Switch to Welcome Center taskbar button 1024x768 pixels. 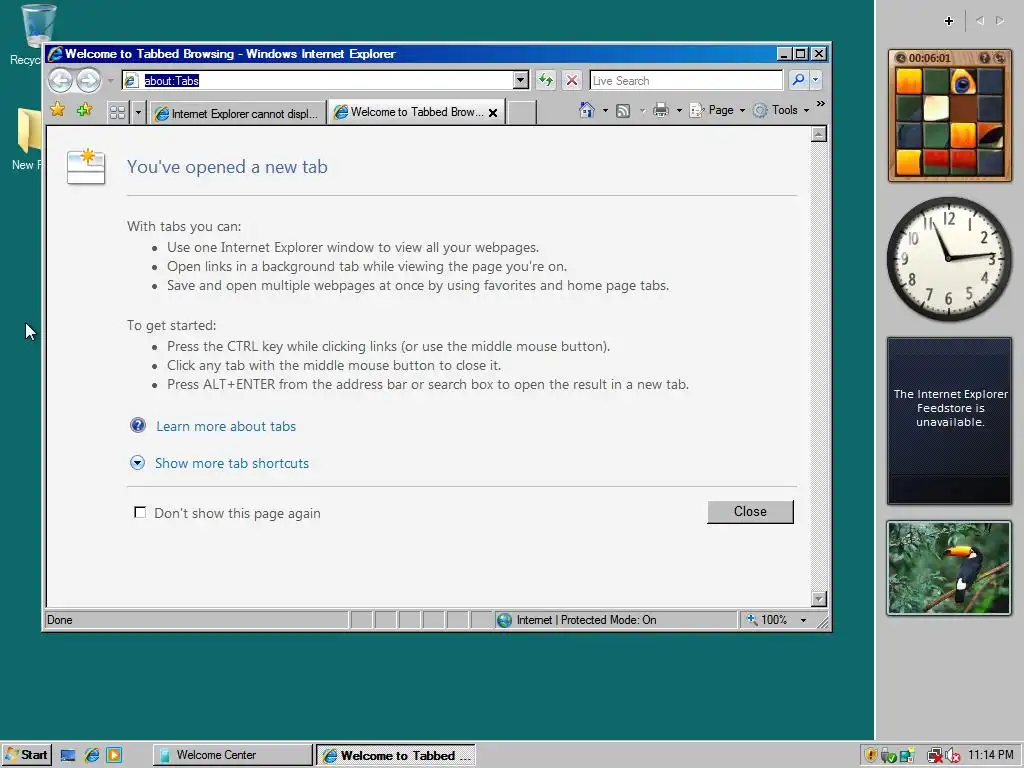(232, 755)
